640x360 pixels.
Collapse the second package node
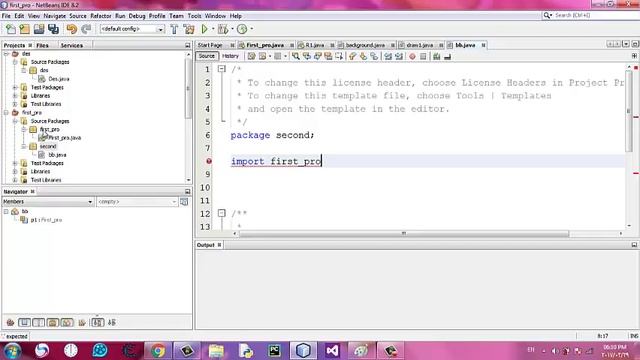pos(24,146)
